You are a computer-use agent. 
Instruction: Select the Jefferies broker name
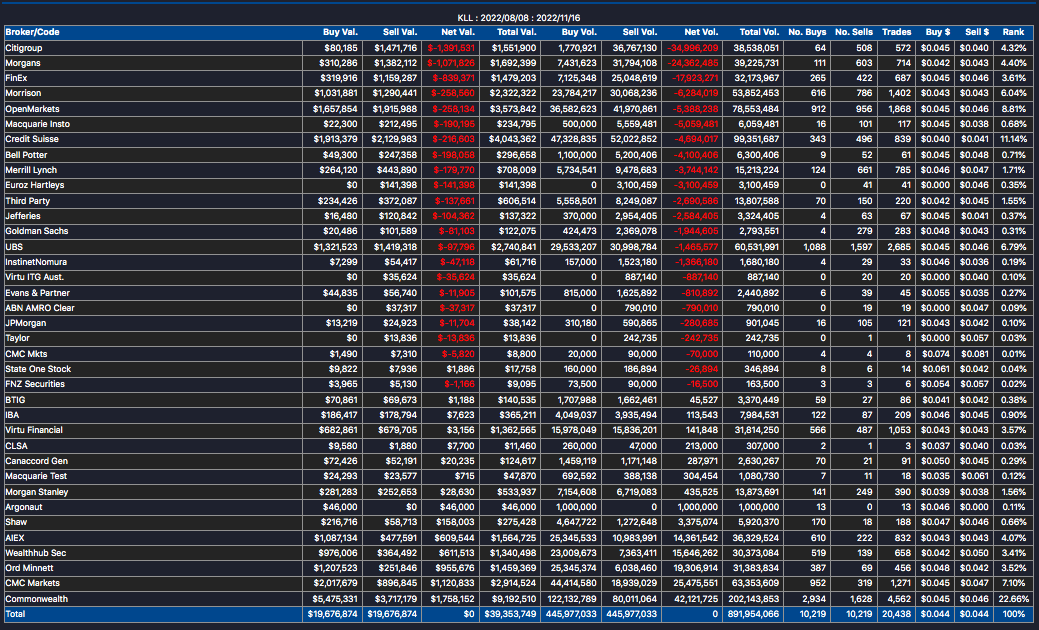(23, 216)
